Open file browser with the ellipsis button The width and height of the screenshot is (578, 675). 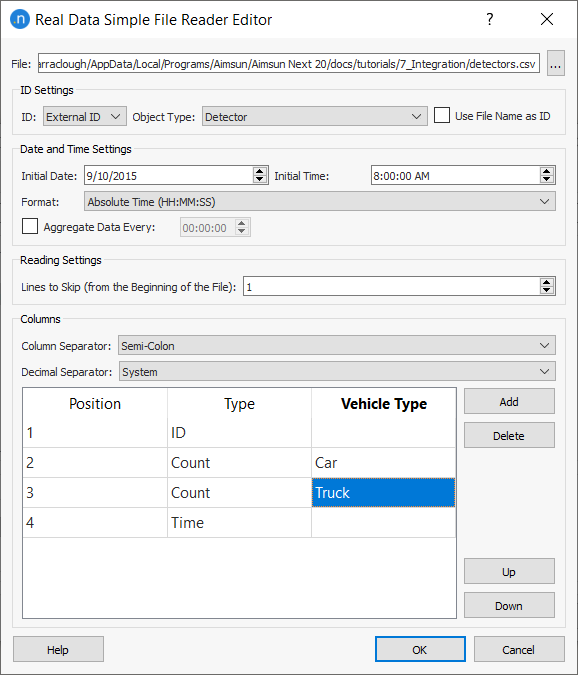556,64
